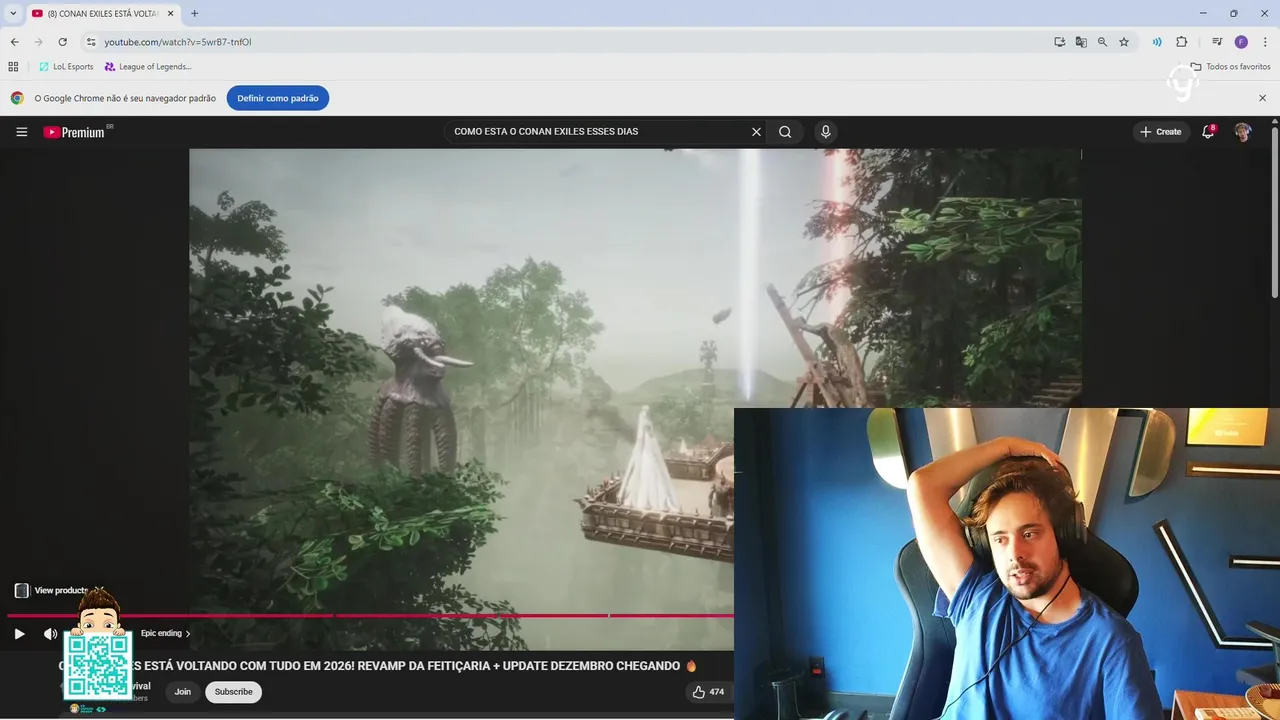Close the Conan Exiles browser tab
The width and height of the screenshot is (1280, 720).
coord(170,14)
